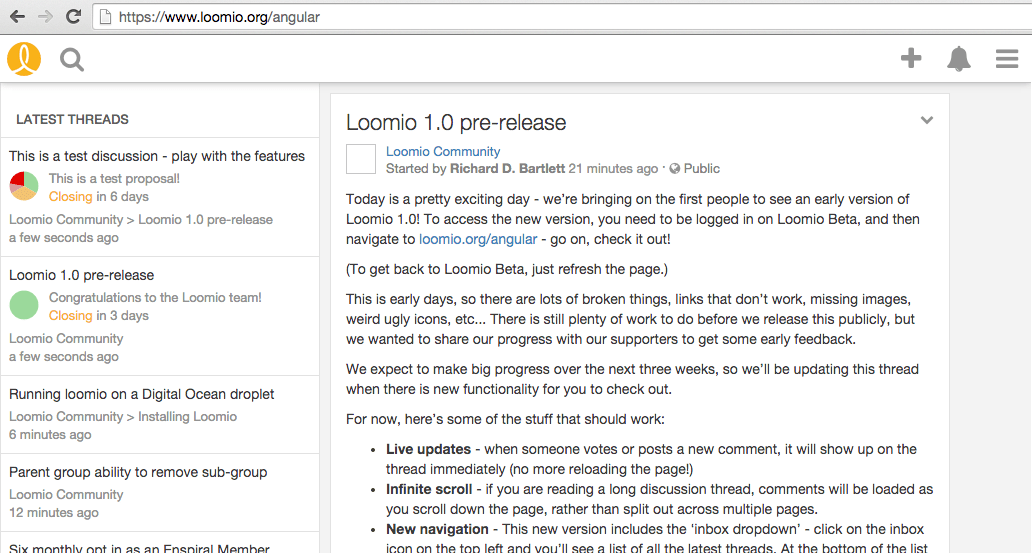Click the 'Infinite scroll' bullet heading
This screenshot has height=553, width=1032.
click(429, 489)
